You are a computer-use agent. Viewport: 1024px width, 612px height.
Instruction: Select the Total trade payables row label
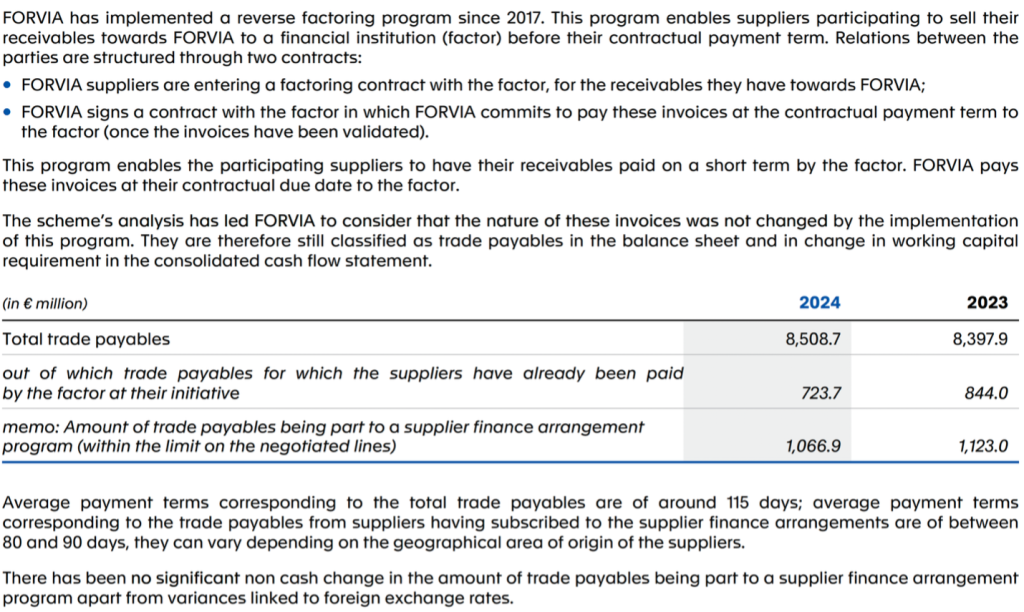point(86,339)
